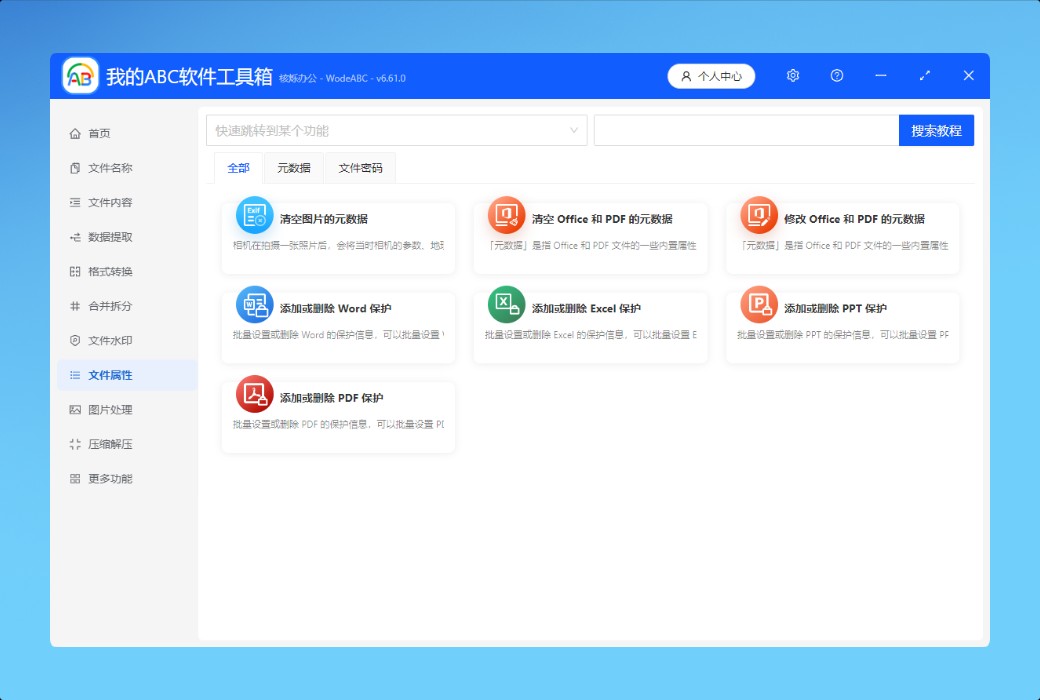Click the help question mark icon
Screen dimensions: 1040x700
pos(837,76)
